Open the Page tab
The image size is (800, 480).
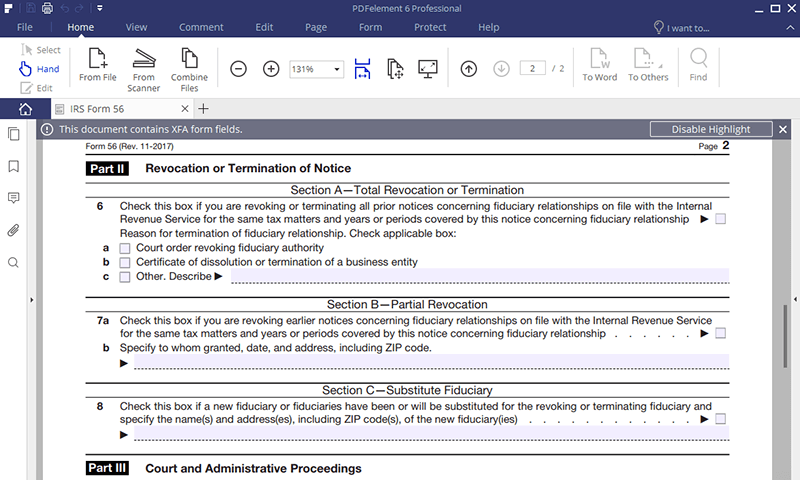click(316, 27)
